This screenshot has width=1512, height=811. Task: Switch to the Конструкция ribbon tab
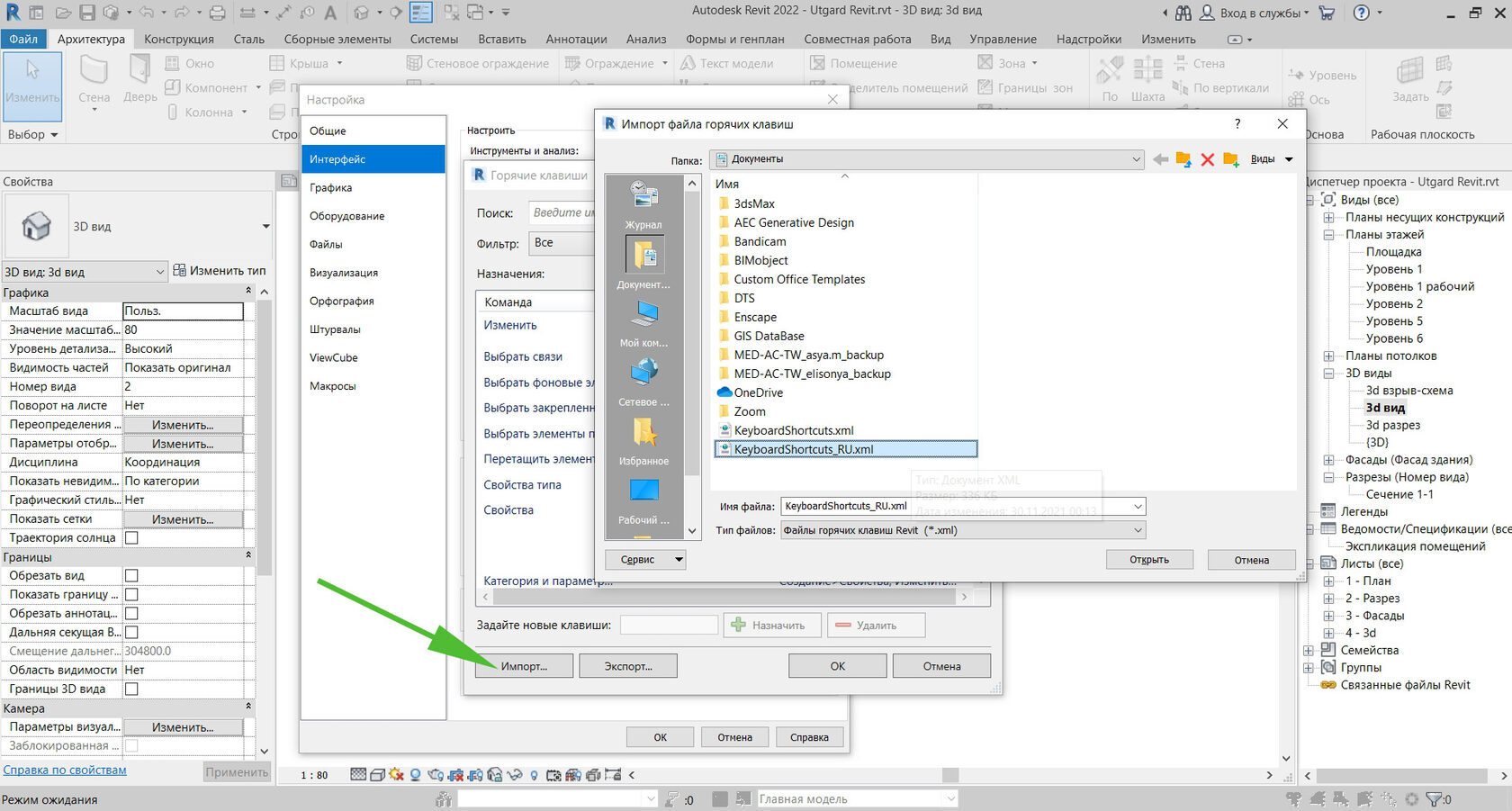pyautogui.click(x=179, y=39)
